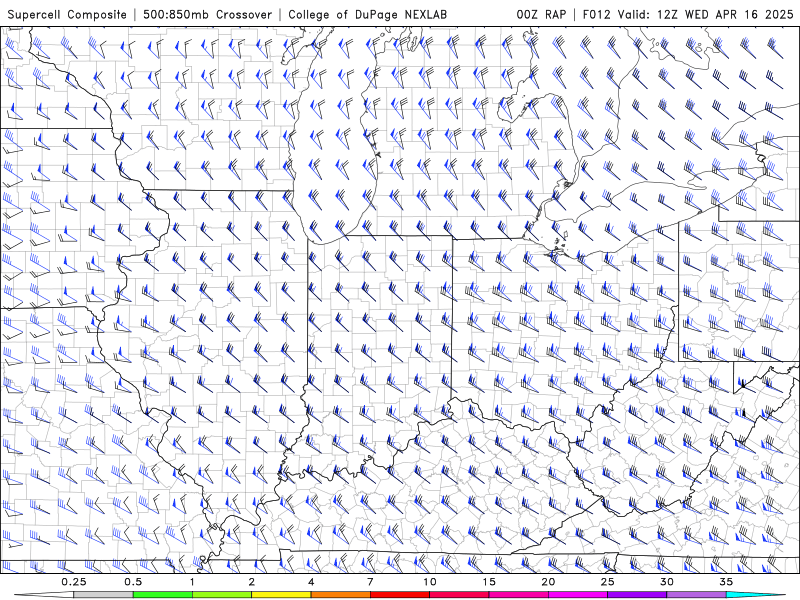Click the 'F012 Valid: 12Z WED APR 16 2025' text

pos(688,15)
